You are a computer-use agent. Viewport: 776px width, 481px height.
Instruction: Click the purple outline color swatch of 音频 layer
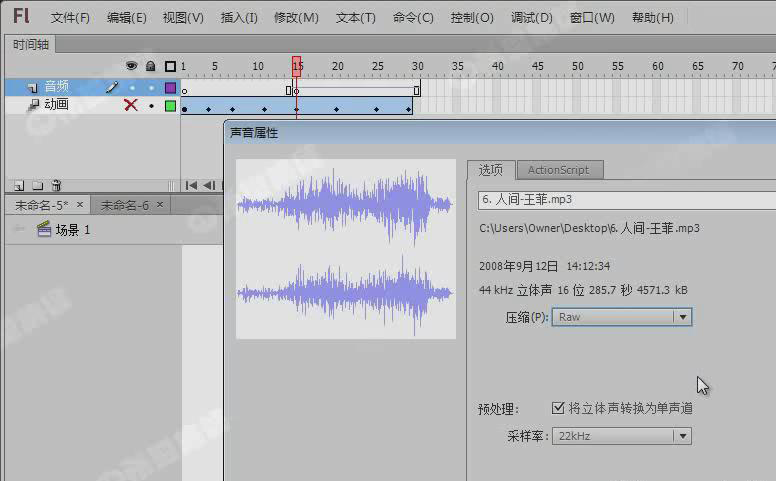(x=170, y=87)
